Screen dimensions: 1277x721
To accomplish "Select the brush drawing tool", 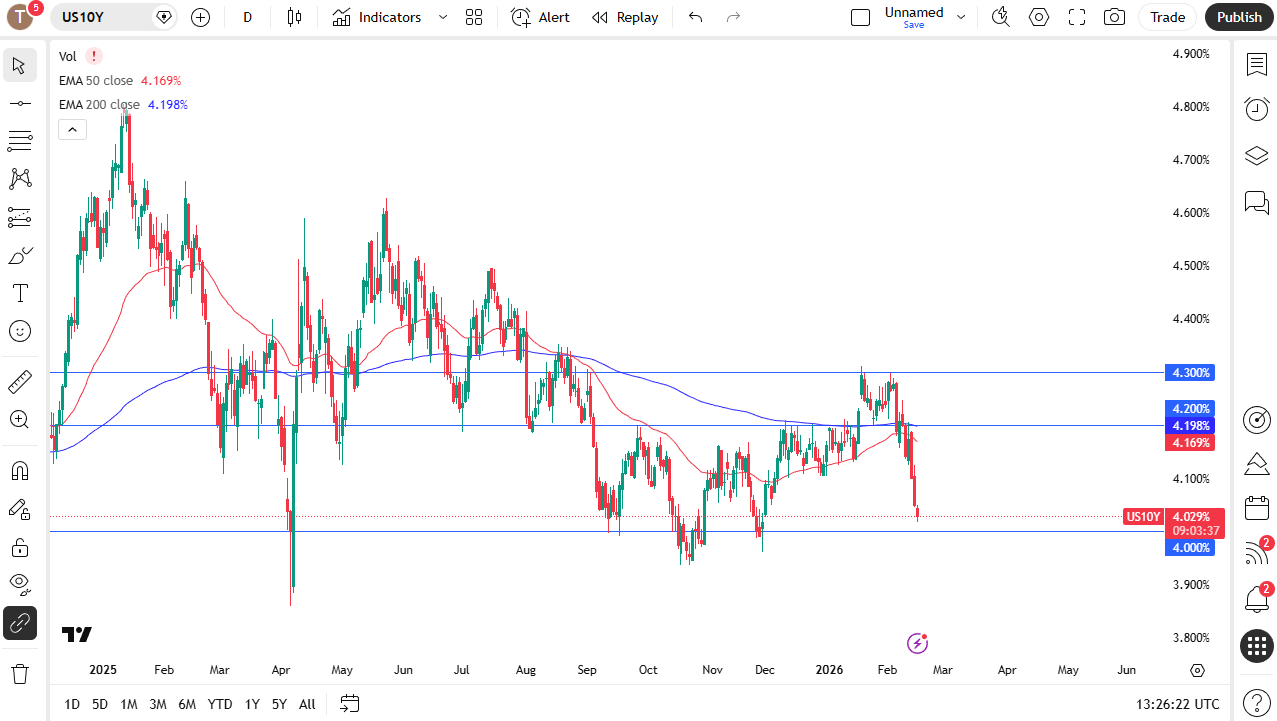I will coord(20,255).
